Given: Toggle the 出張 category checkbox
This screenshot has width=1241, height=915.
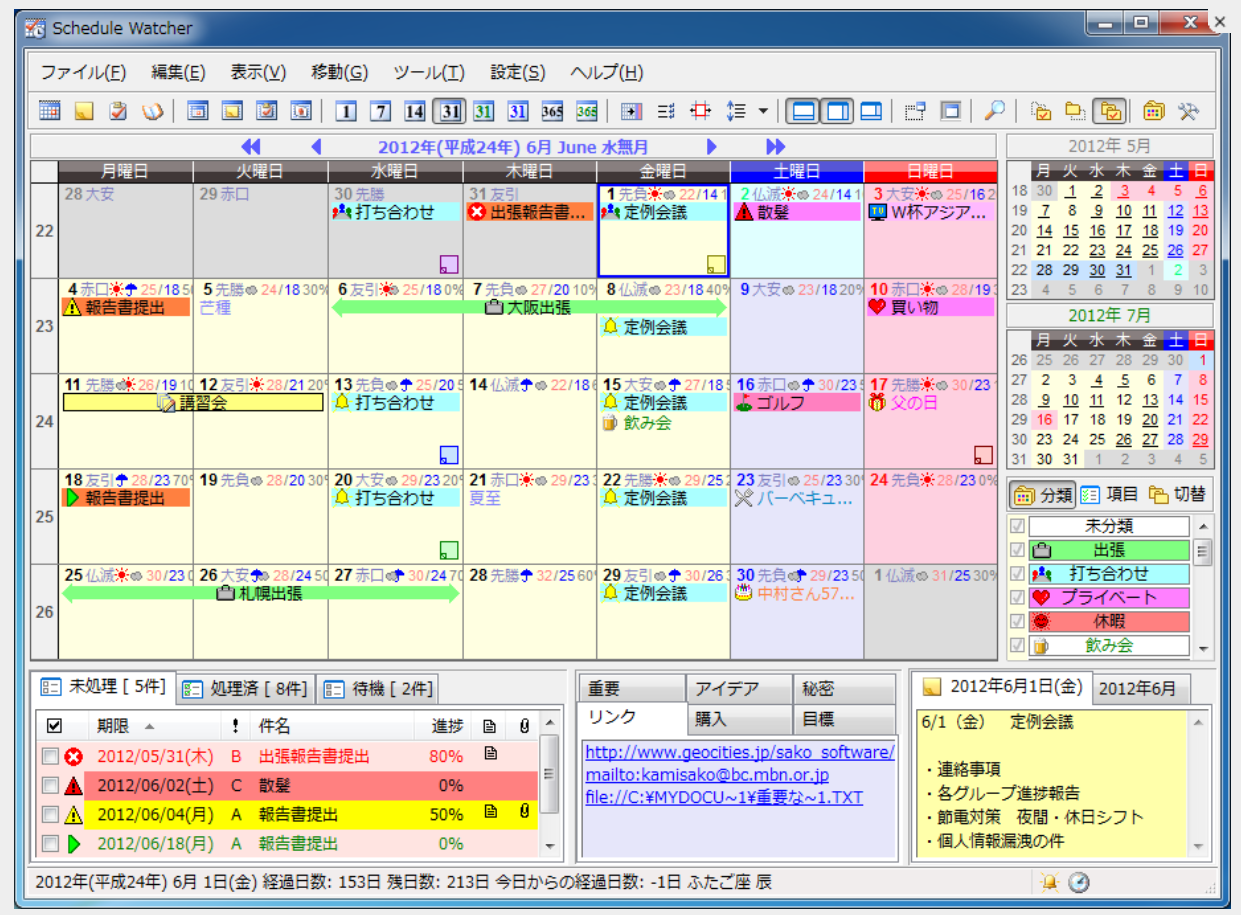Looking at the screenshot, I should click(1018, 550).
